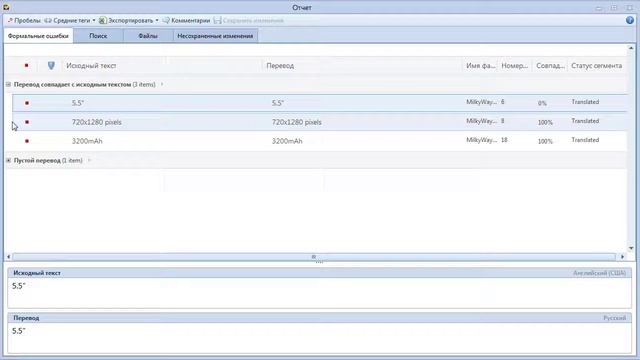Screen dimensions: 640x360
Task: Click the vertical scrollbar up arrow
Action: tap(631, 48)
